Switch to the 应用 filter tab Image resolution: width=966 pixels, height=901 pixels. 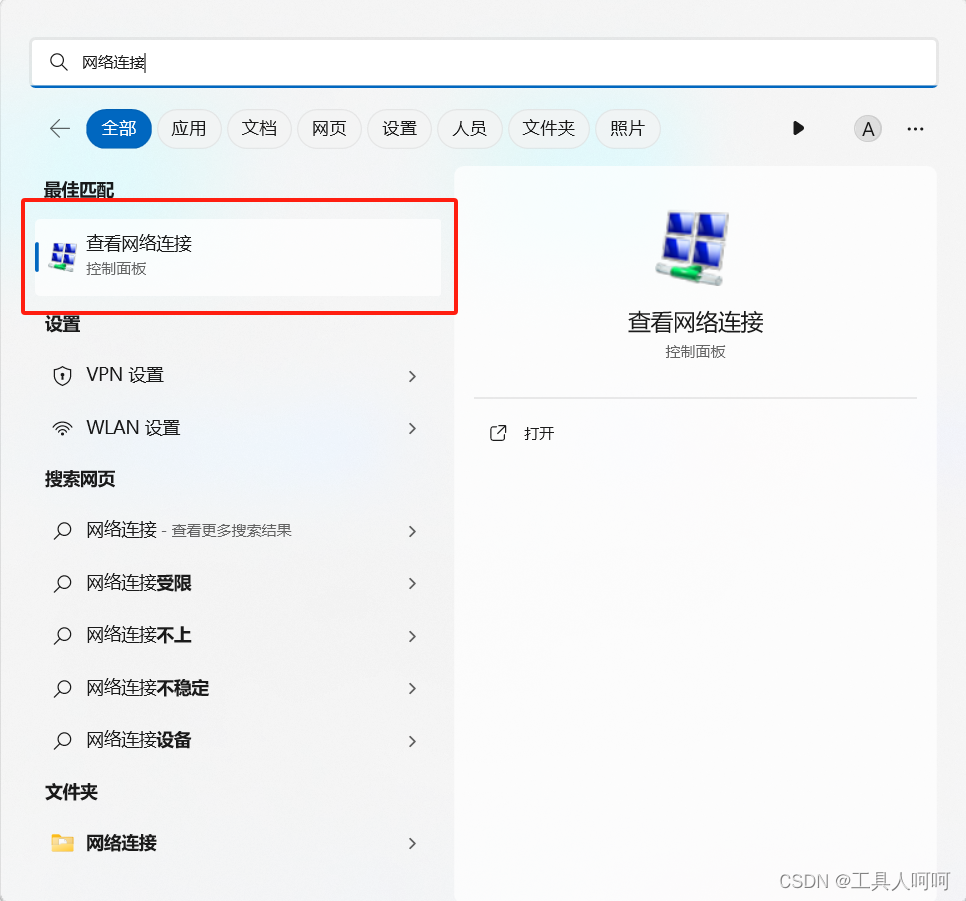189,129
